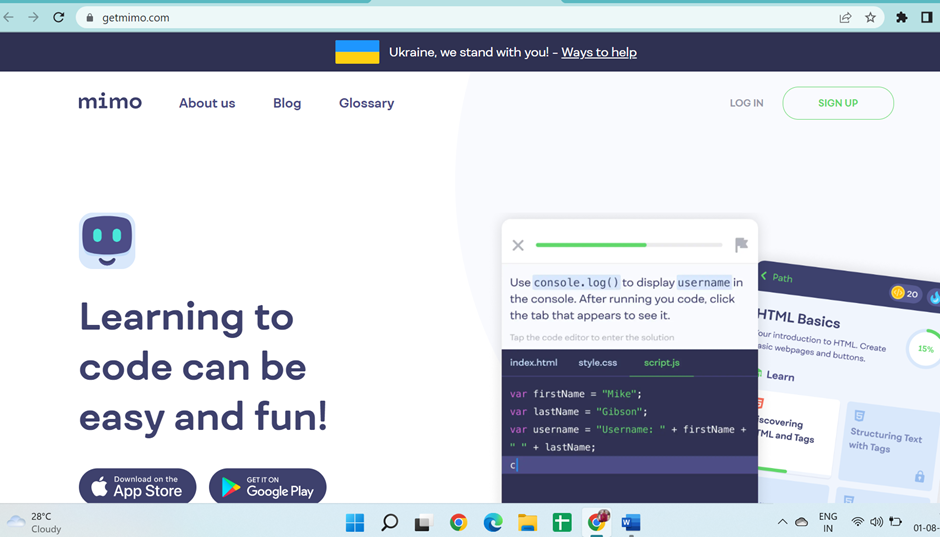The height and width of the screenshot is (537, 940).
Task: Download on the App Store button
Action: pos(137,487)
